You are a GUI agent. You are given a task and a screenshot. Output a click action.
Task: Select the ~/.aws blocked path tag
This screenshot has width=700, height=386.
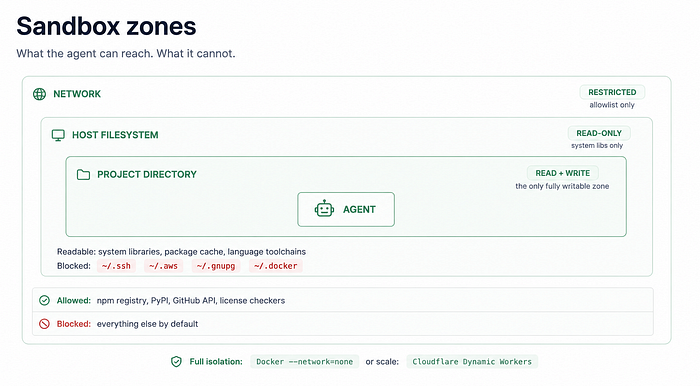pos(163,266)
